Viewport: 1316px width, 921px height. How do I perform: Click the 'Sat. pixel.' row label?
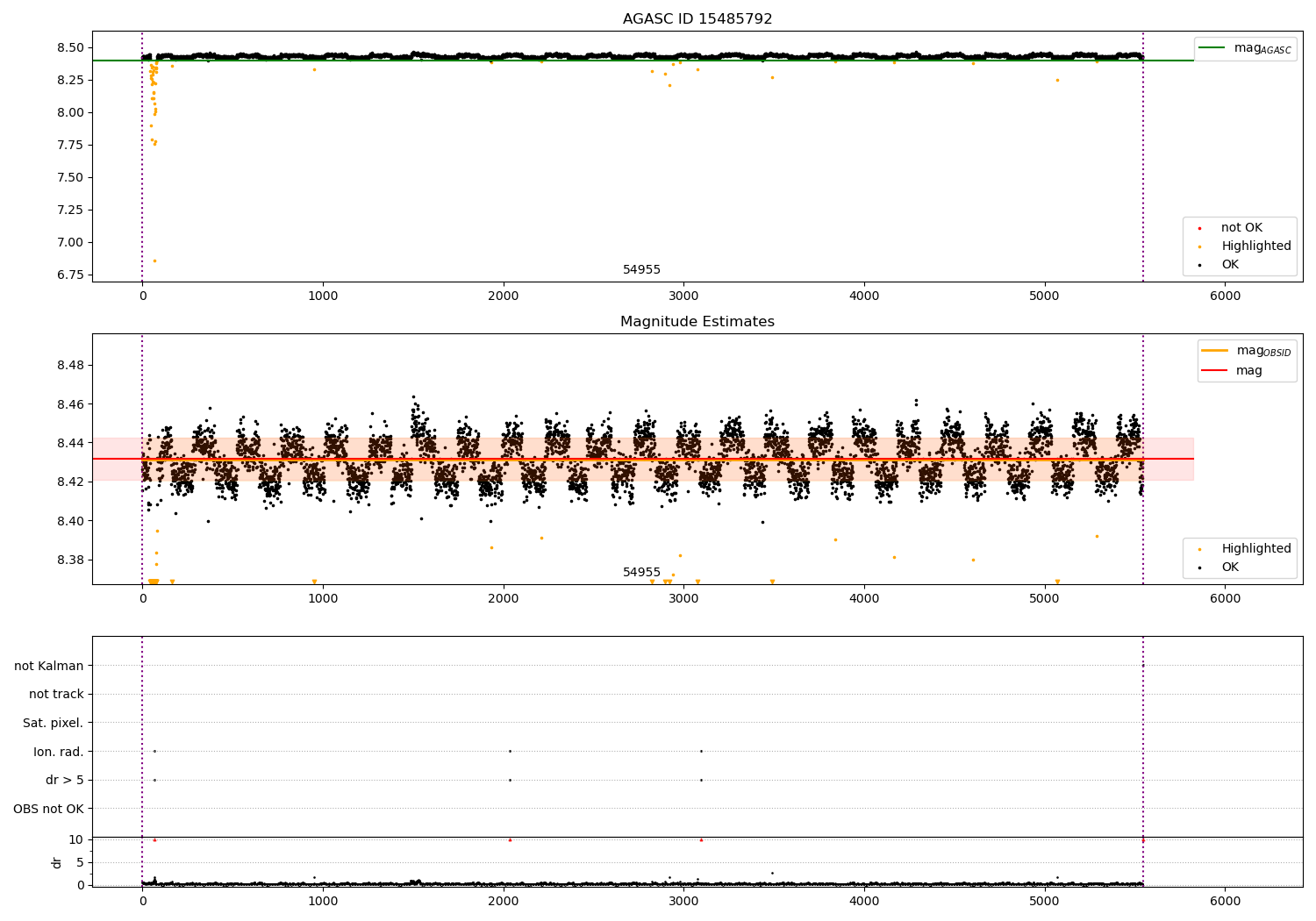tap(54, 724)
